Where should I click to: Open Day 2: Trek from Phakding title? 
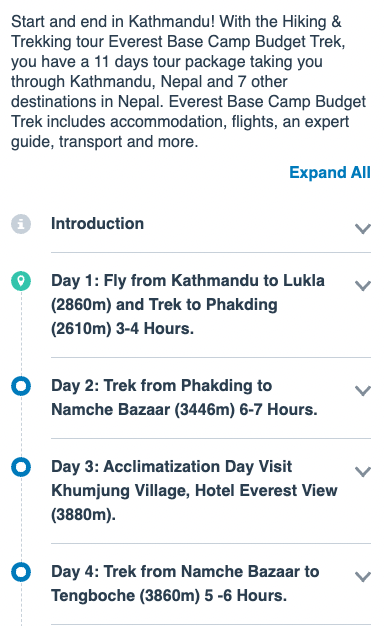click(184, 398)
